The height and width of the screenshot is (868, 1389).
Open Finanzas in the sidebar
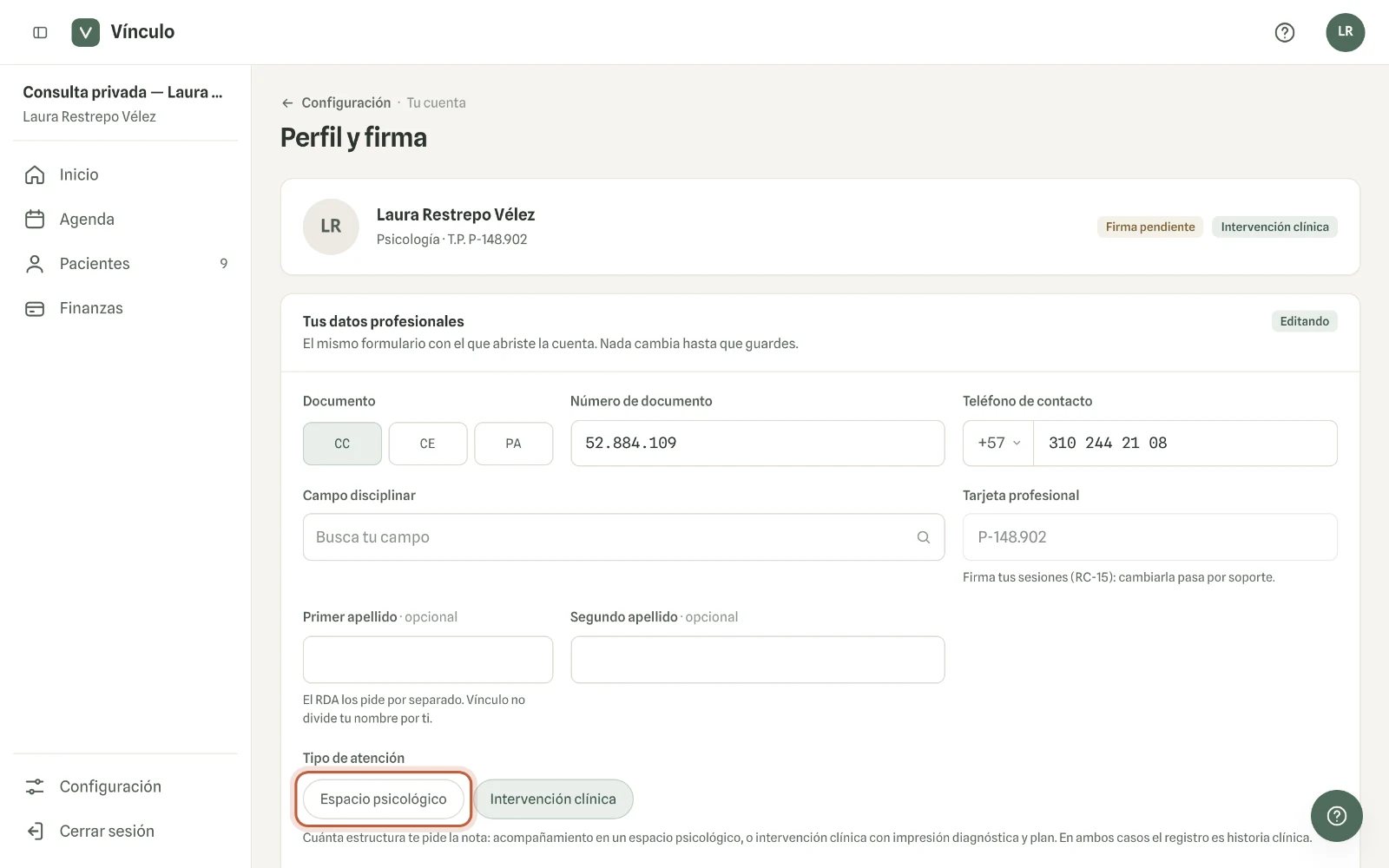(125, 308)
